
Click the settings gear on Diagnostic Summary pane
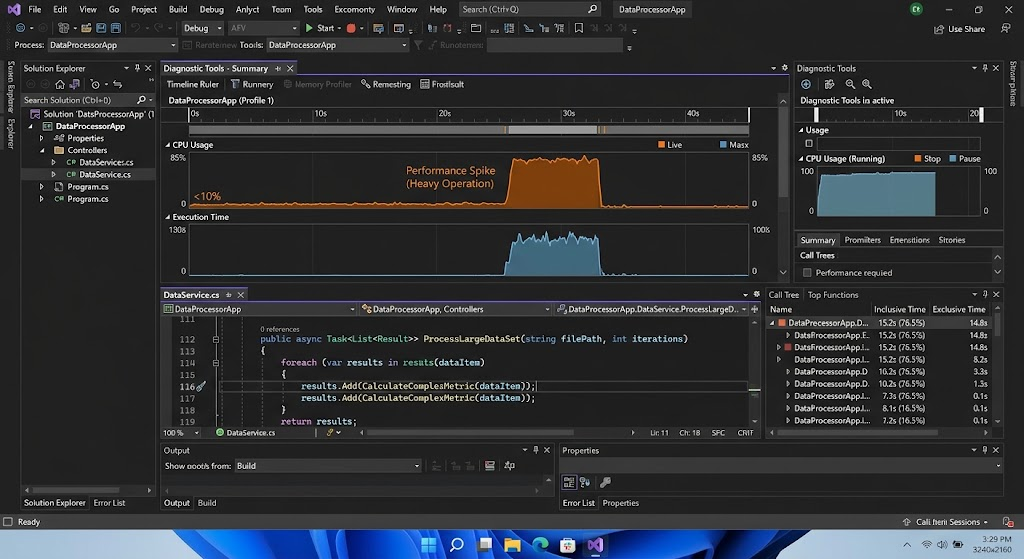point(784,68)
